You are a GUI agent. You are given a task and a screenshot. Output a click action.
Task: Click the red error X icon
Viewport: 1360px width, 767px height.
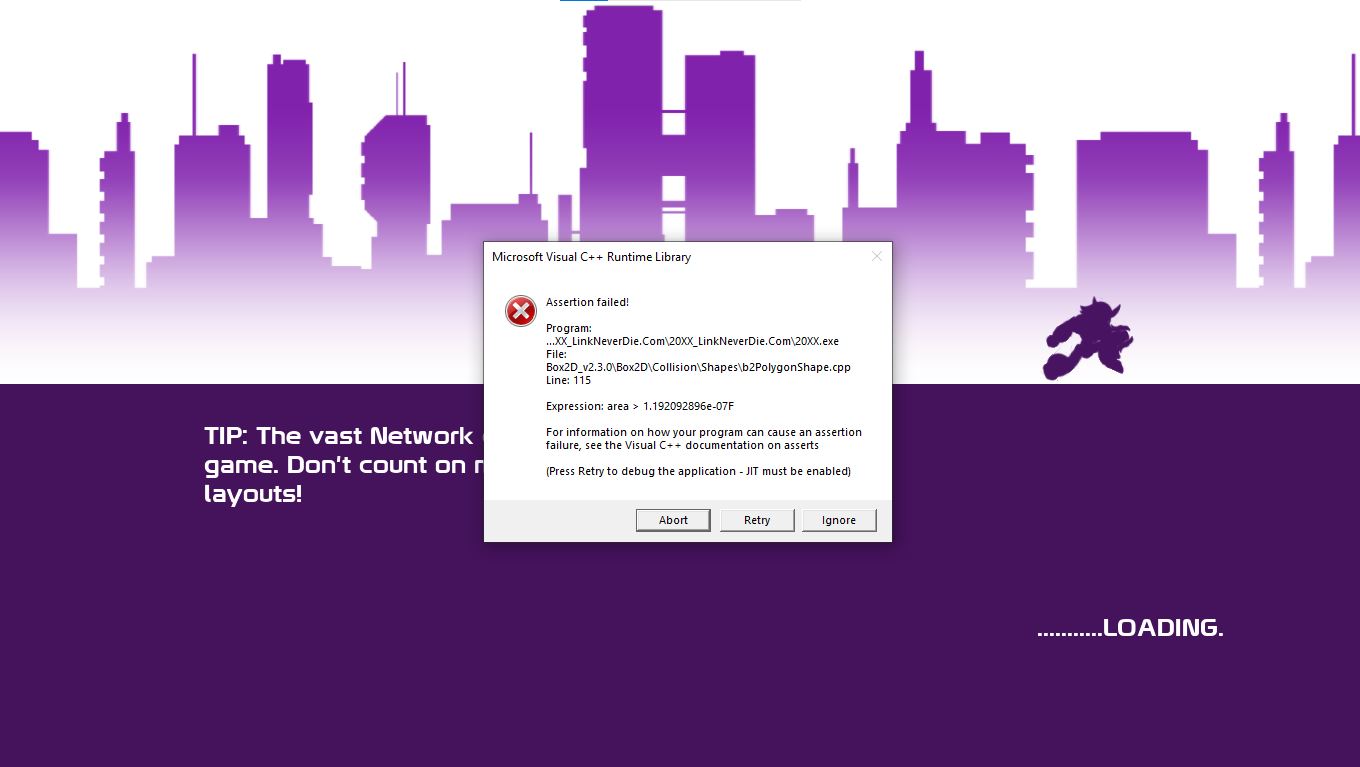click(520, 311)
